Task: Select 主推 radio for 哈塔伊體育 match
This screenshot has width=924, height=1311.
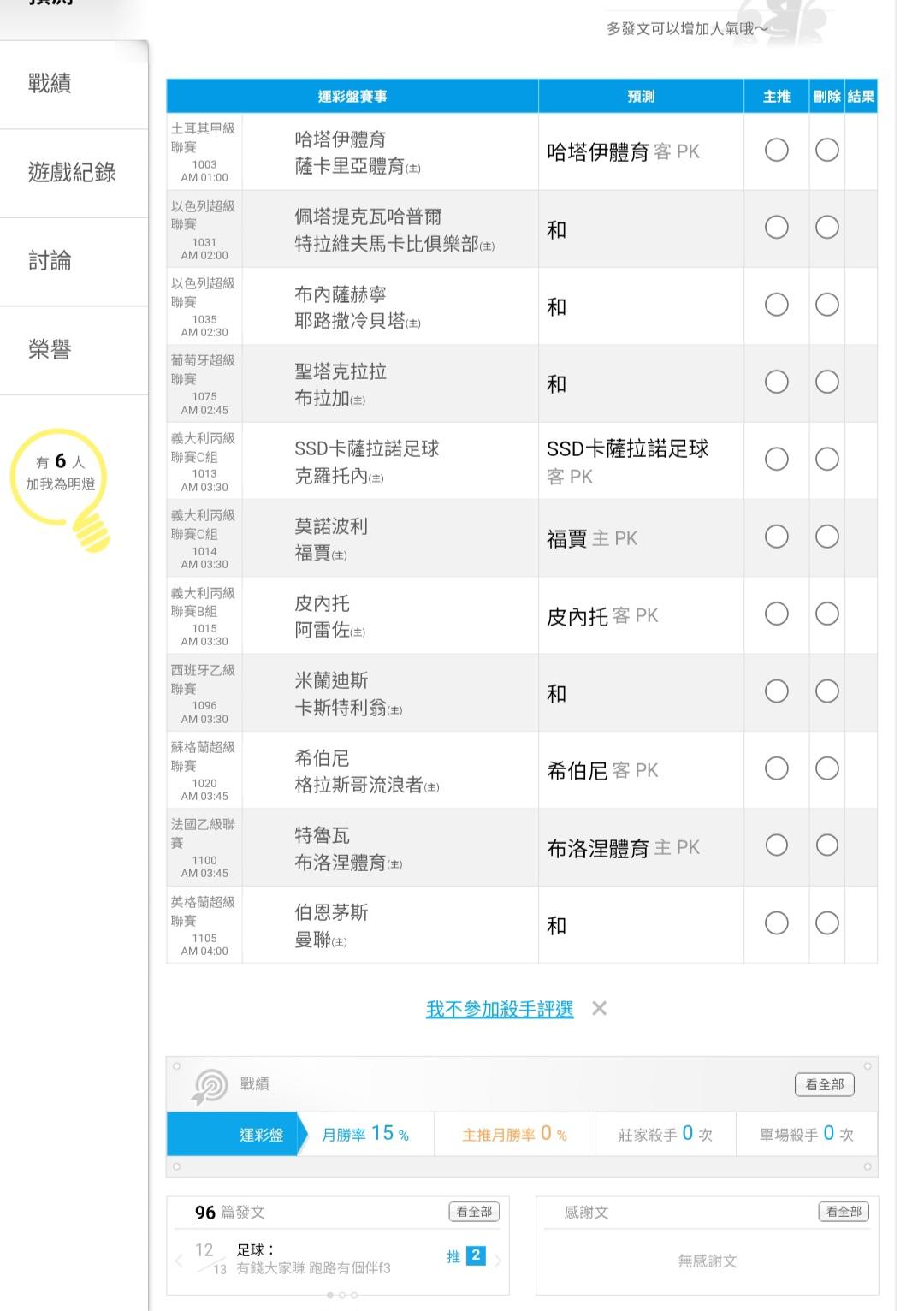Action: (776, 151)
